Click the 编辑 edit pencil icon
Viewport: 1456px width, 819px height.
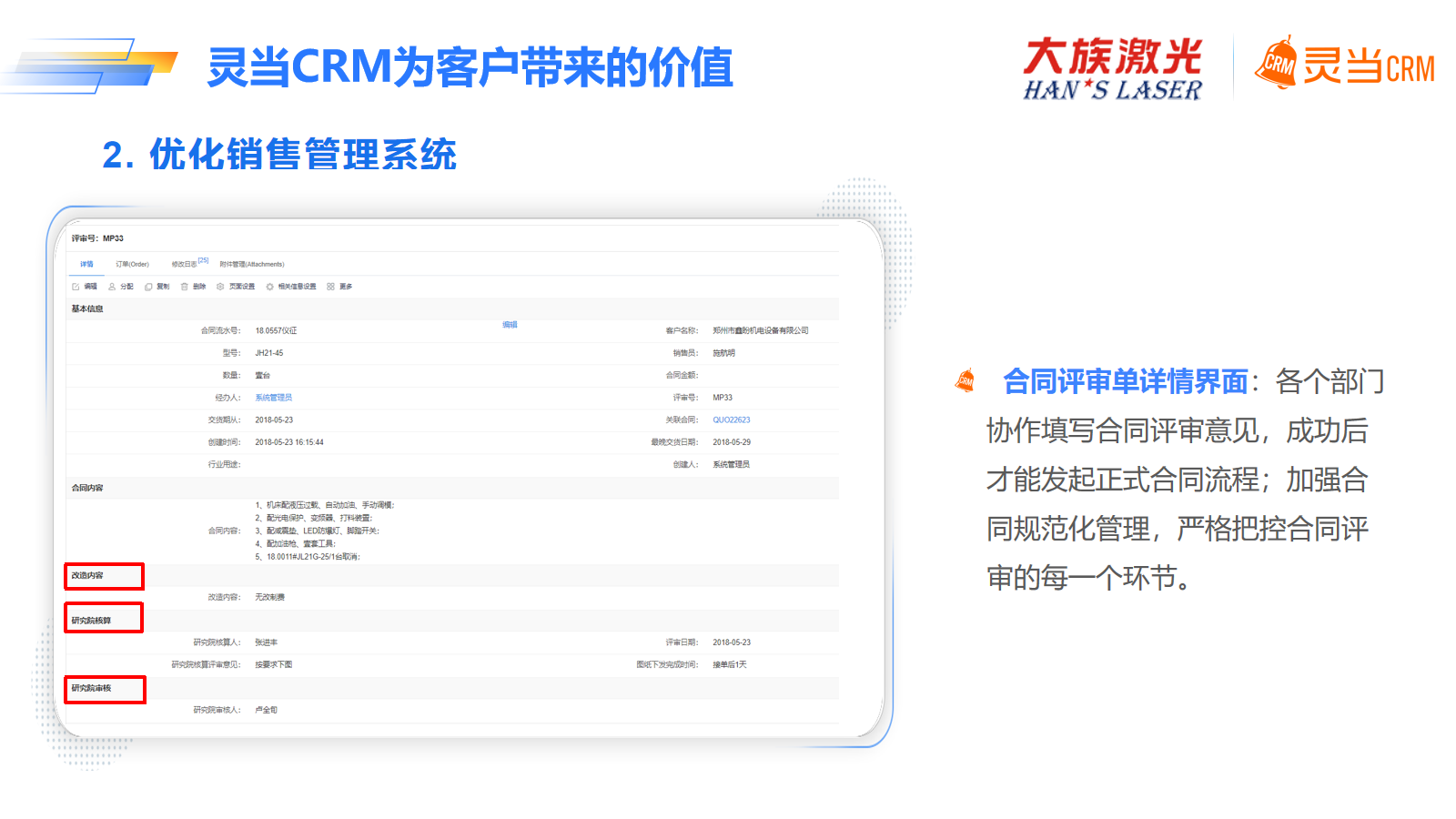click(76, 287)
